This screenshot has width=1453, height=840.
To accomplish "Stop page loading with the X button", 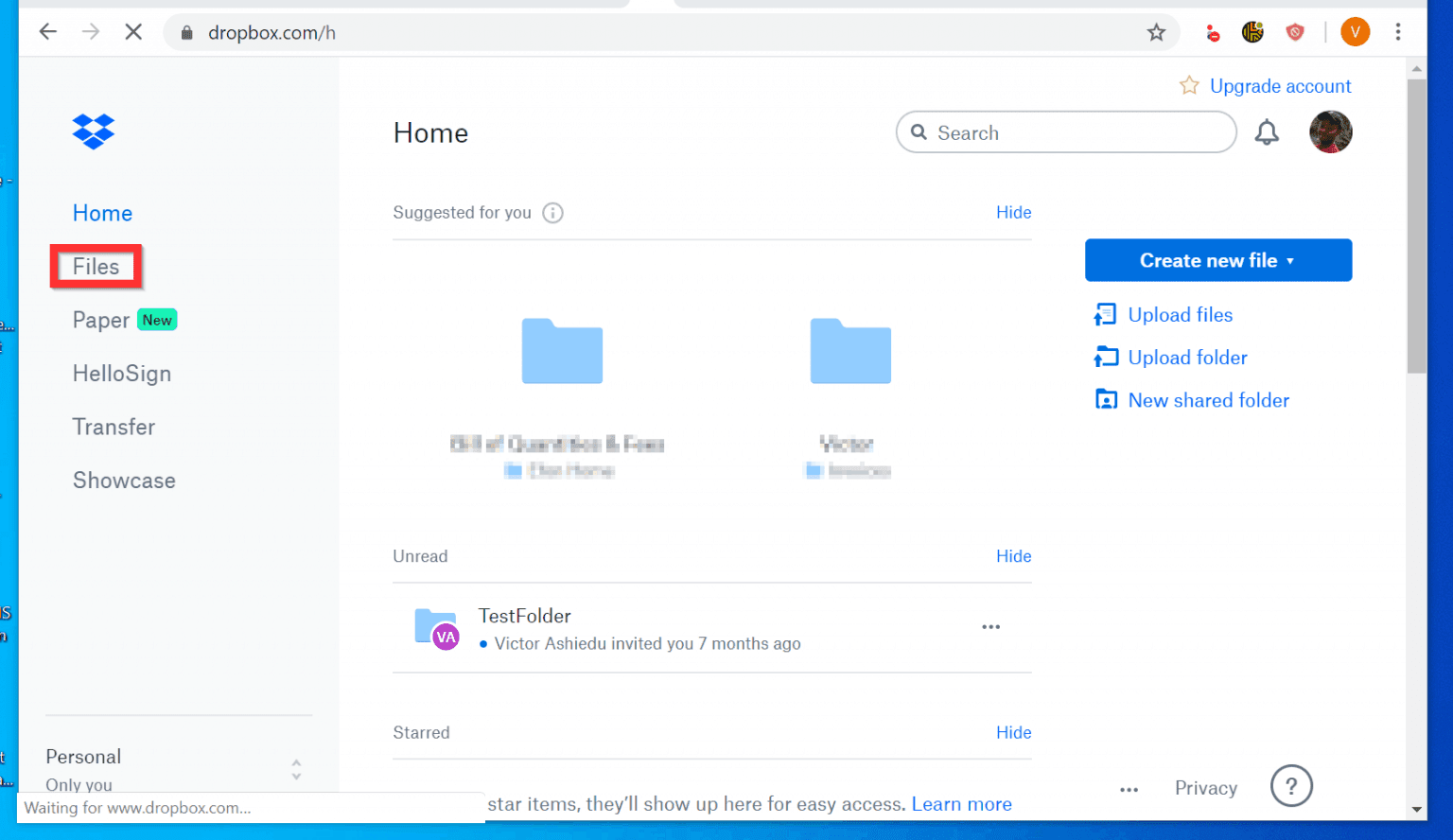I will 133,32.
